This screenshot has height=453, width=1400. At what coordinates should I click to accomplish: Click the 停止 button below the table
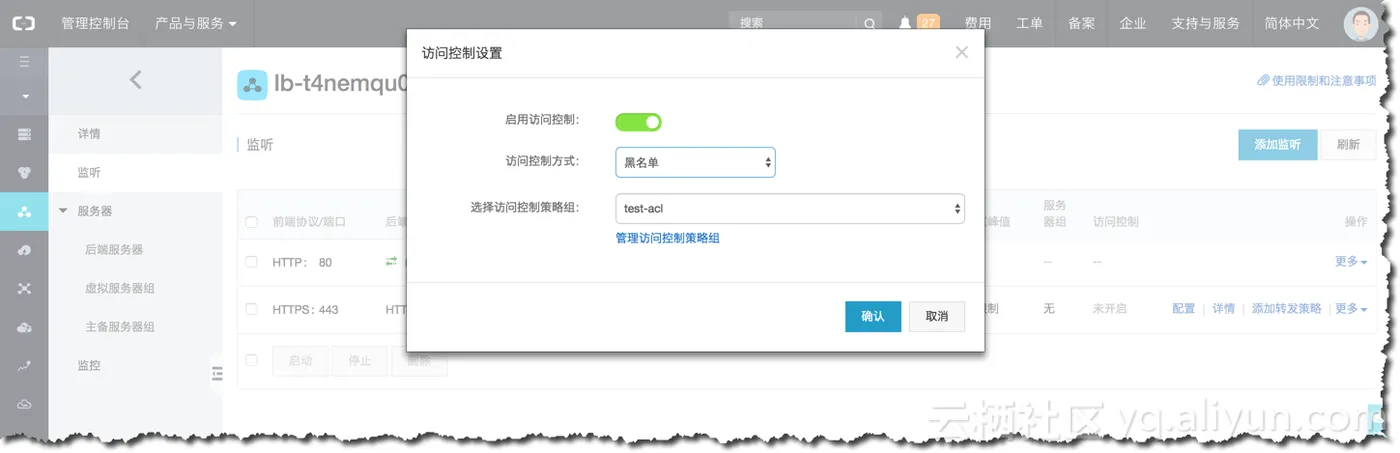(x=360, y=361)
